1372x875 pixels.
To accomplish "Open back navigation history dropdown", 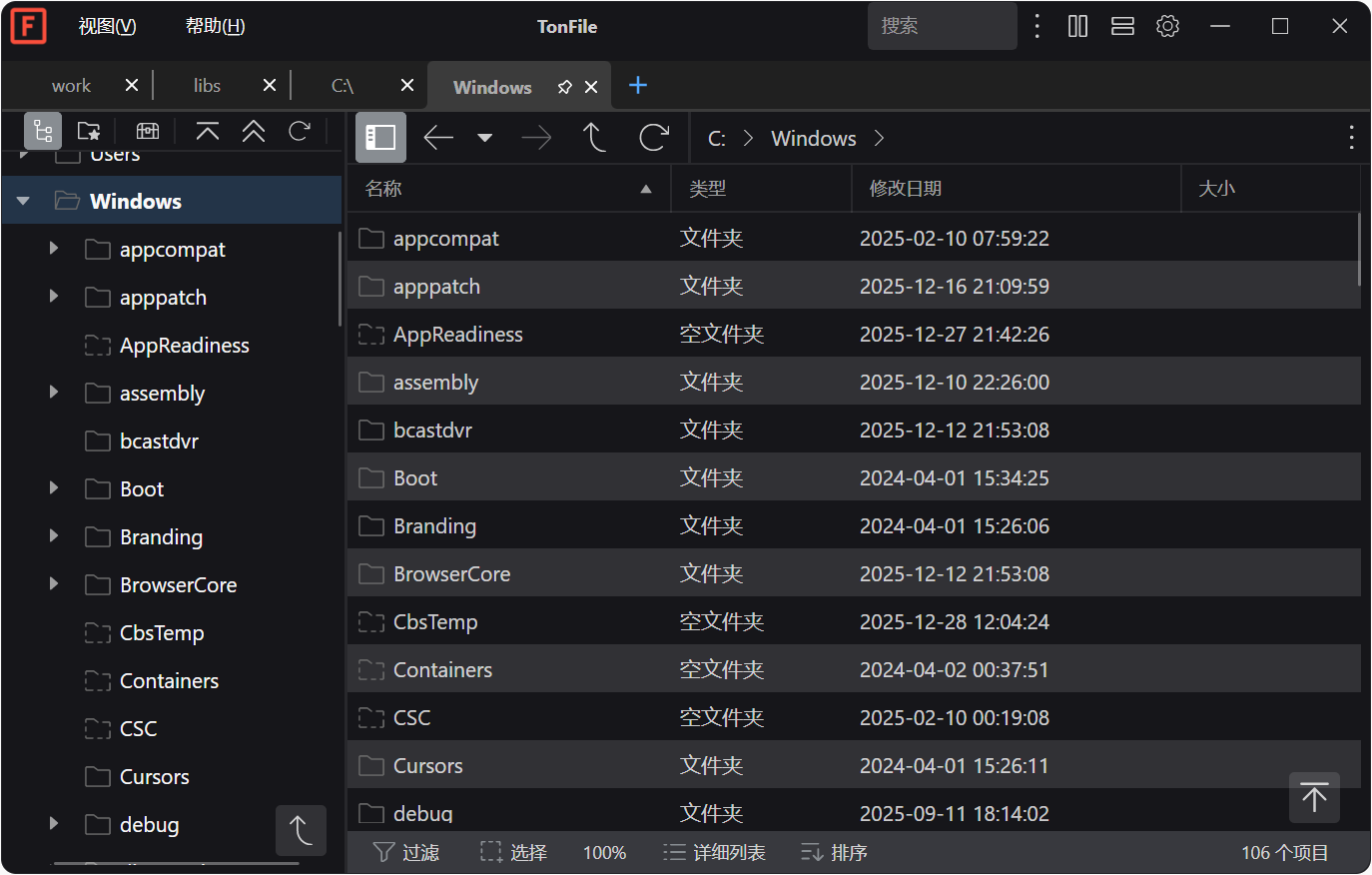I will click(x=485, y=137).
